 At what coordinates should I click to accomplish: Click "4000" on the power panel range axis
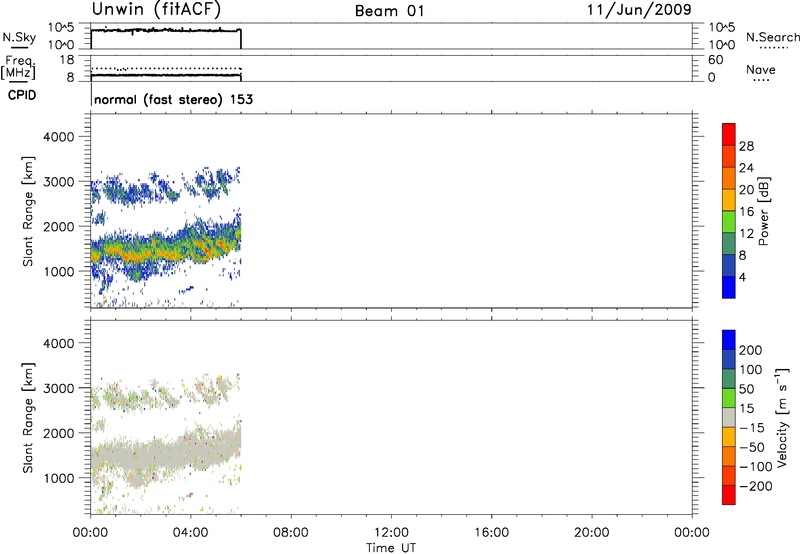58,137
